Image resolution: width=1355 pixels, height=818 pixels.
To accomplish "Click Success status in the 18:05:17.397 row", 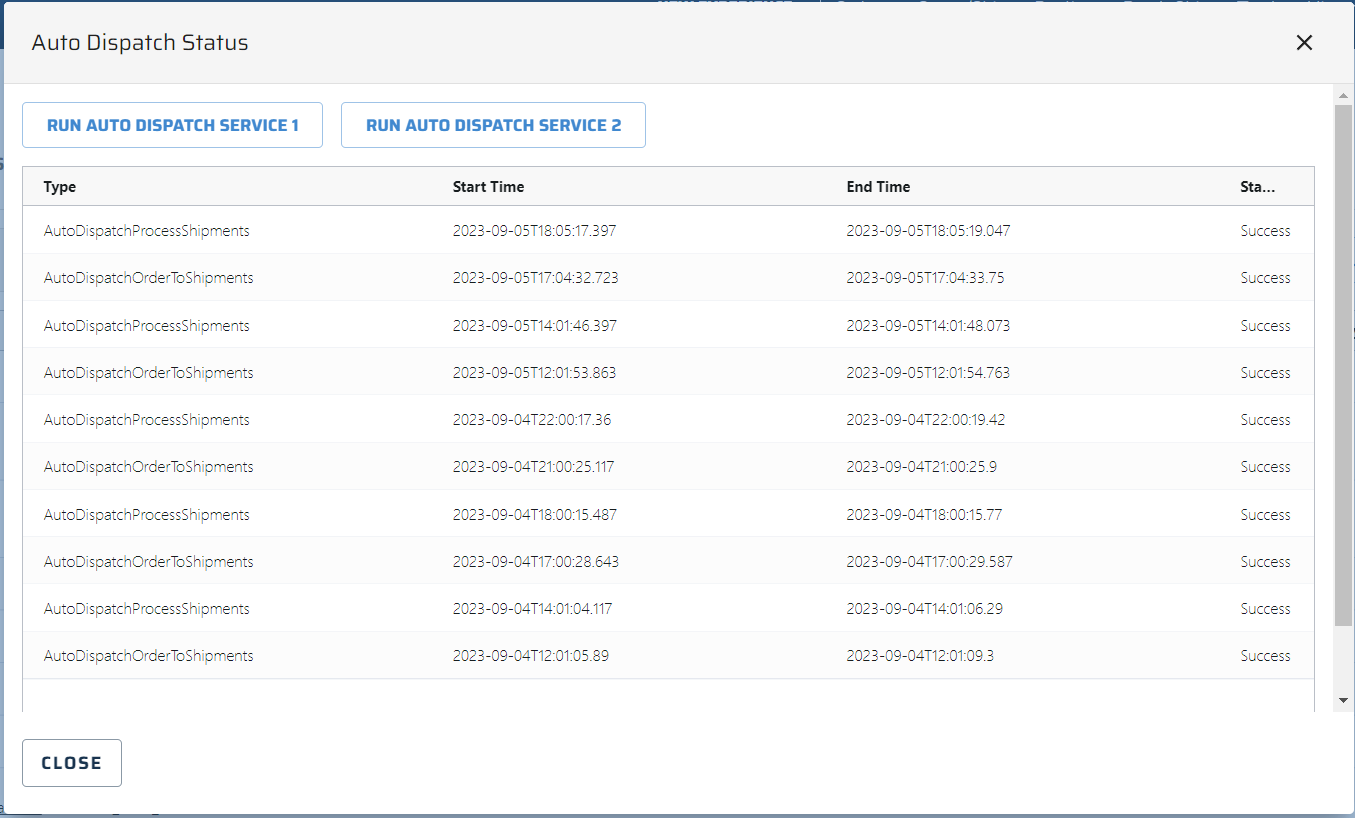I will click(x=1266, y=231).
